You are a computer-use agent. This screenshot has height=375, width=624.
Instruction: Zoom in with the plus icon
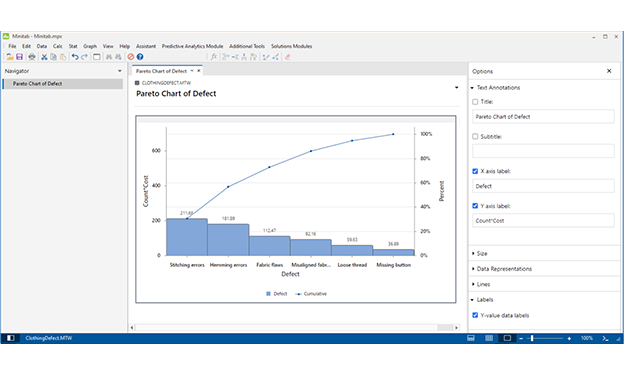pos(569,338)
